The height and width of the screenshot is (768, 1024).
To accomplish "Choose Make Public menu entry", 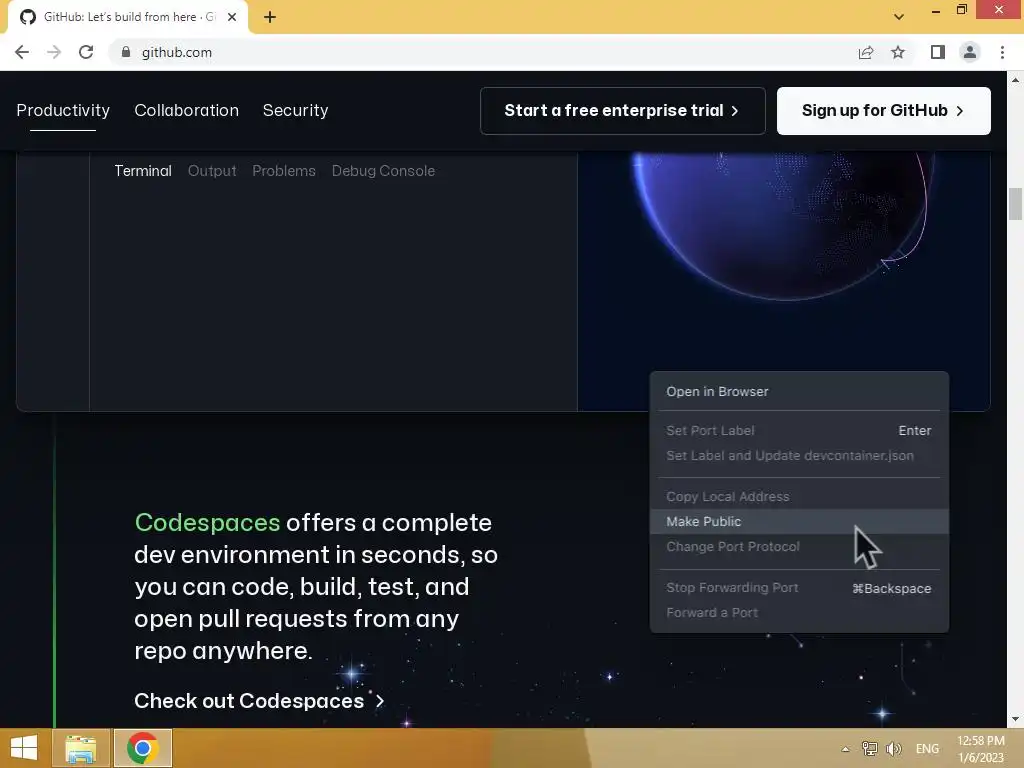I will tap(799, 522).
